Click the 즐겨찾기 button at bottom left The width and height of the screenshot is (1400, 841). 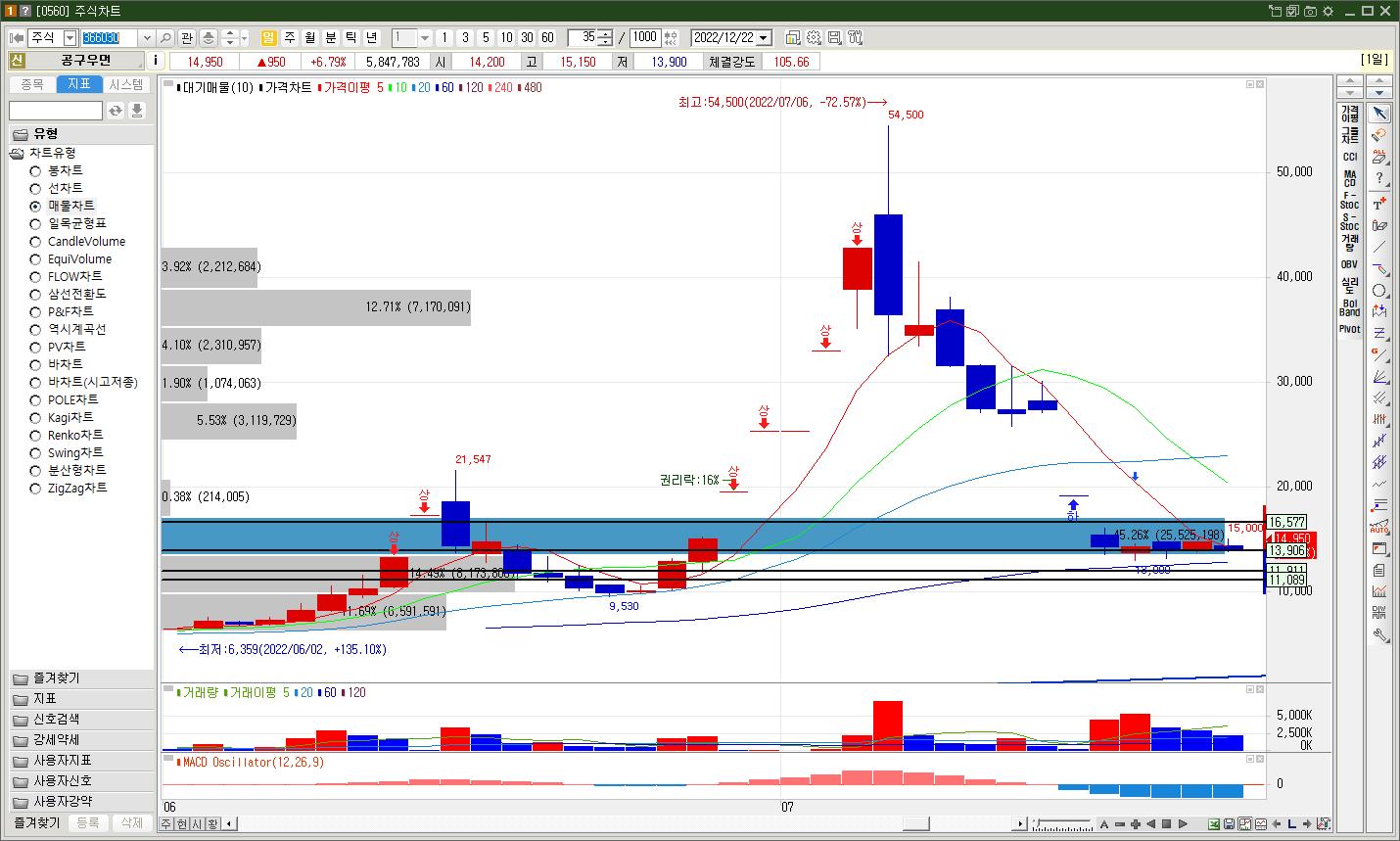click(x=37, y=823)
